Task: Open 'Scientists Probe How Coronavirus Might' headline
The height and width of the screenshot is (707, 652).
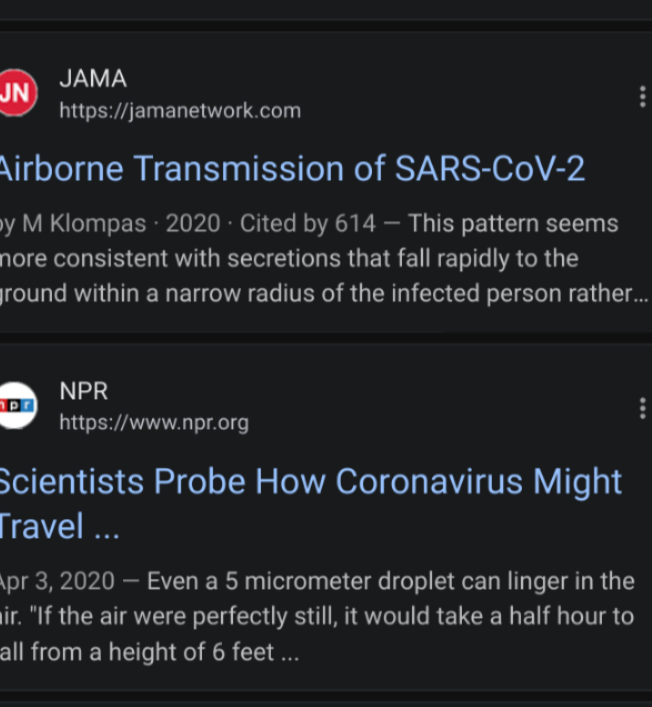Action: click(x=310, y=481)
